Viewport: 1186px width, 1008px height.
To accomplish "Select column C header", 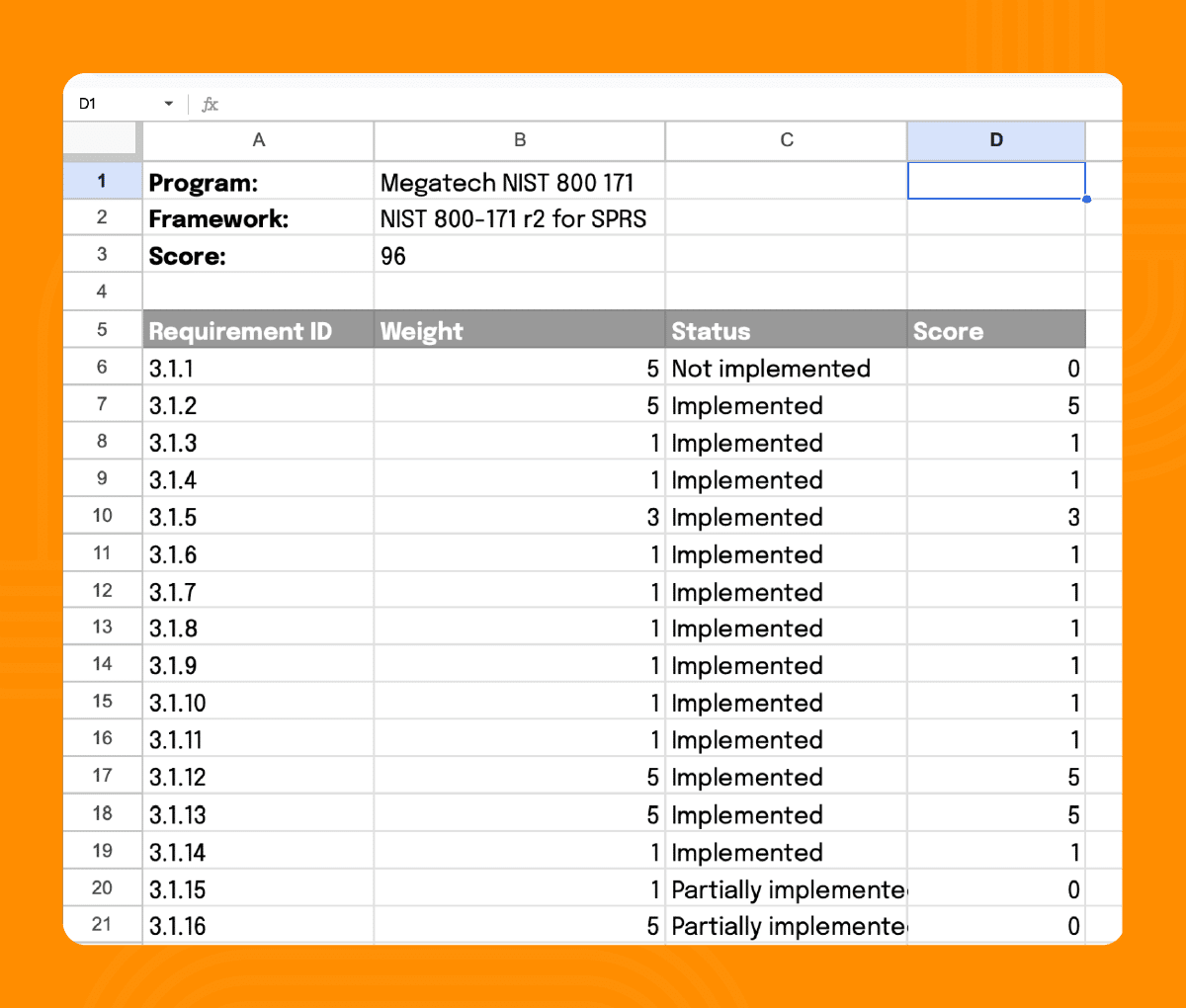I will tap(786, 140).
